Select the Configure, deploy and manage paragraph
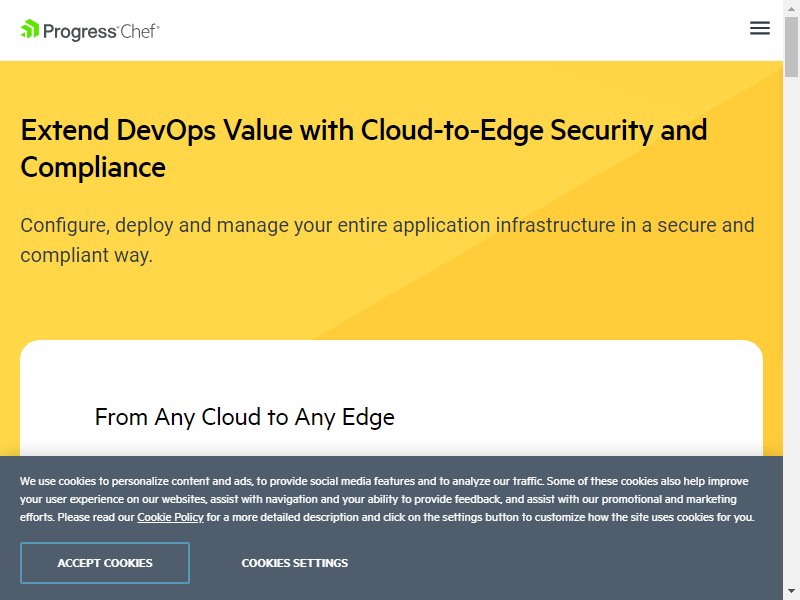Viewport: 800px width, 600px height. tap(387, 240)
